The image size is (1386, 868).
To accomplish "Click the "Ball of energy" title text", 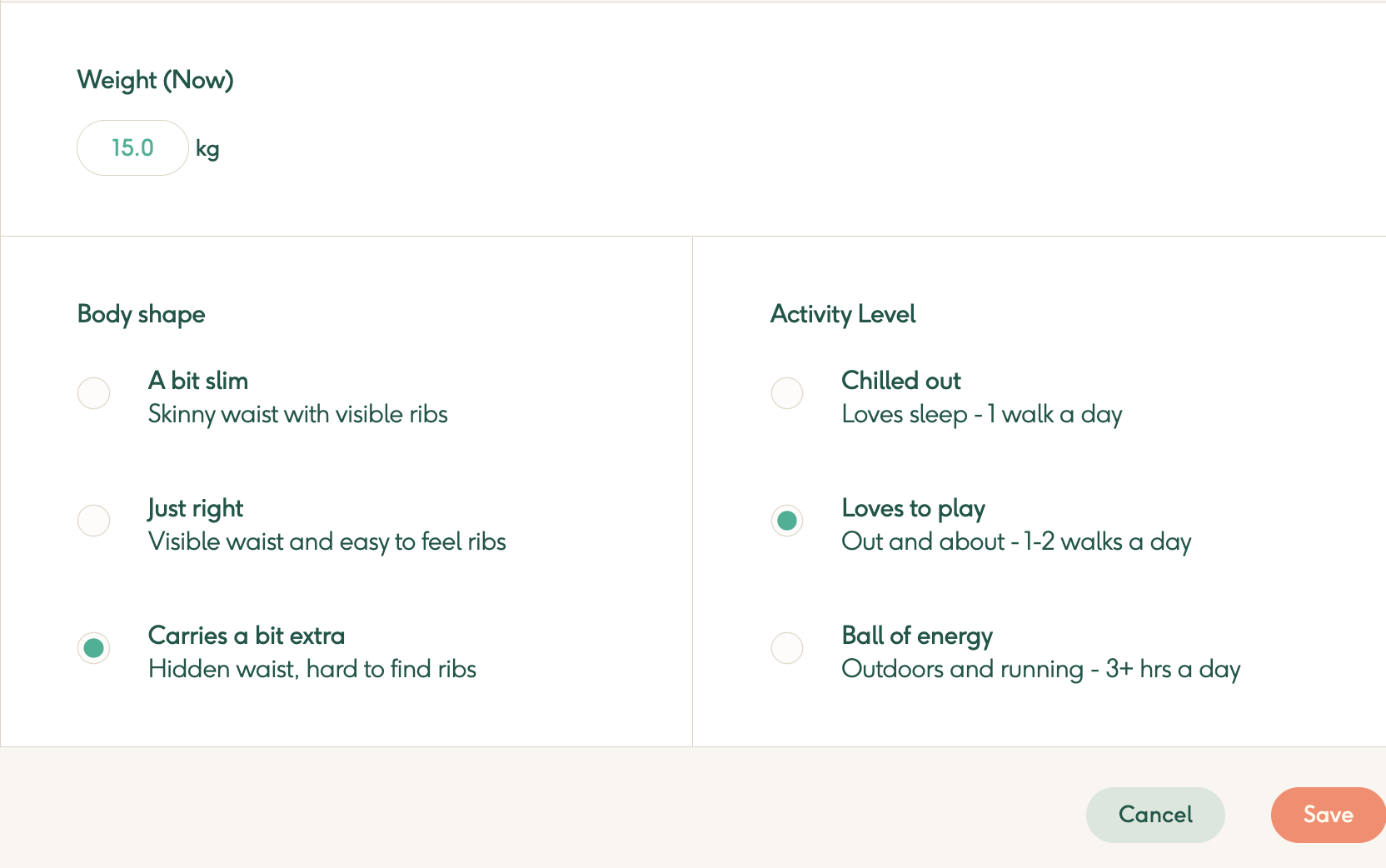I will (917, 636).
